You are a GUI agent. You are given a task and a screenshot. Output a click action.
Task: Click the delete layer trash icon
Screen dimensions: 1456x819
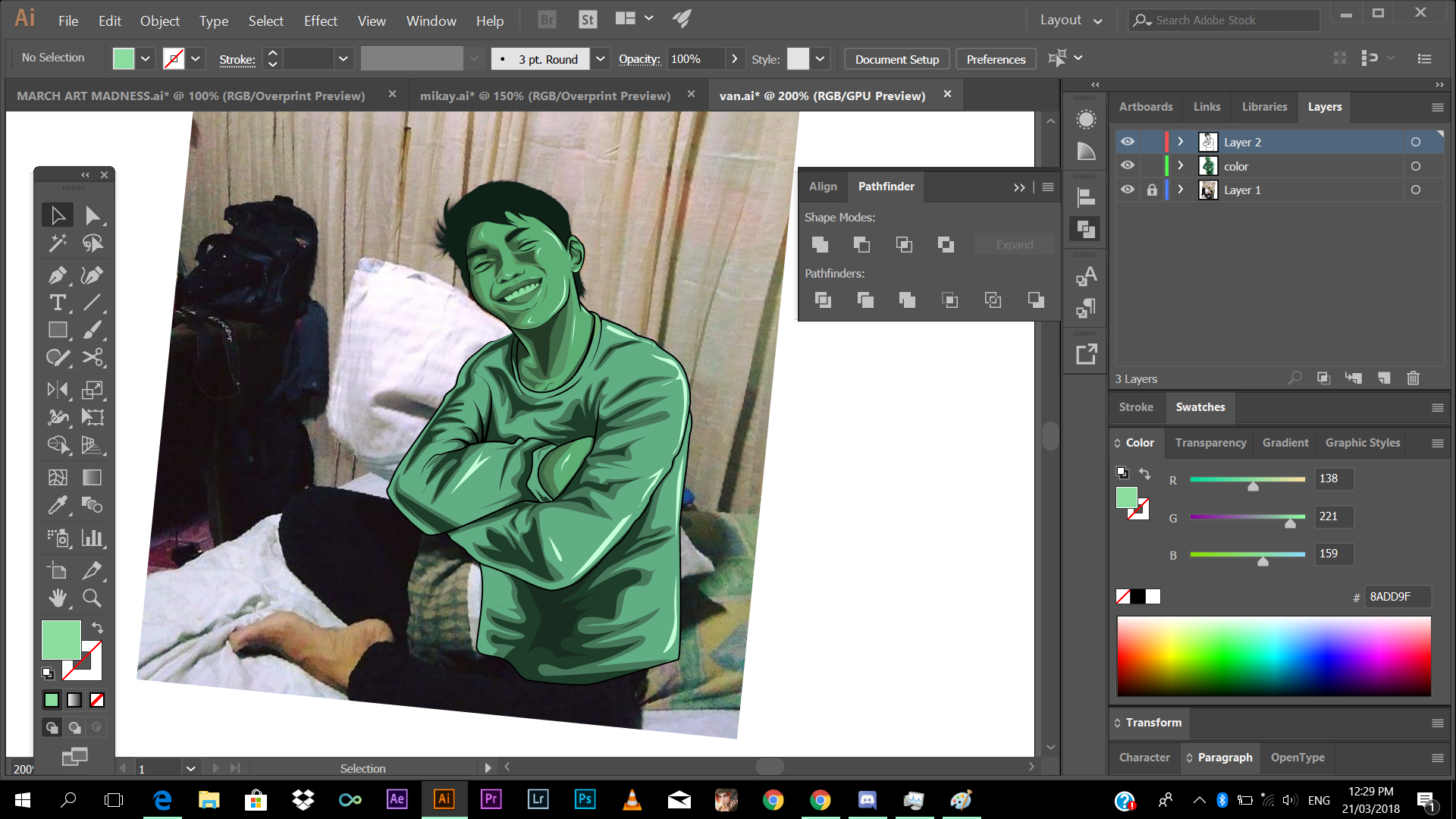coord(1413,378)
